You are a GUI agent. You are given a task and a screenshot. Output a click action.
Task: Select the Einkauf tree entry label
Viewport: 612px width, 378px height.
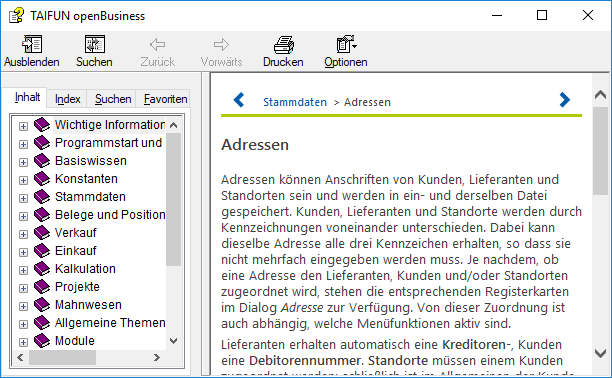coord(75,251)
